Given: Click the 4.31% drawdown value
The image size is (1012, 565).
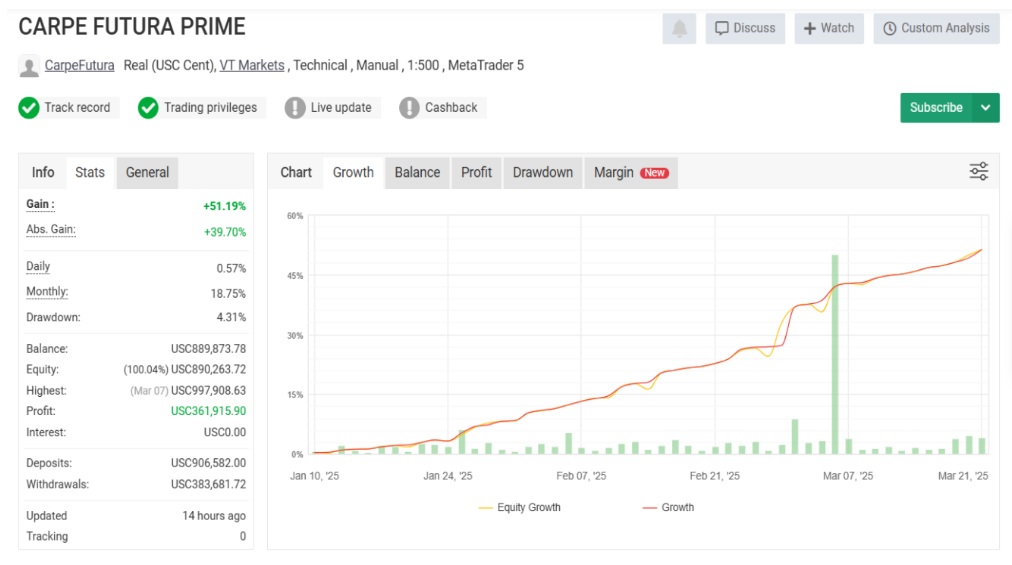Looking at the screenshot, I should tap(231, 318).
